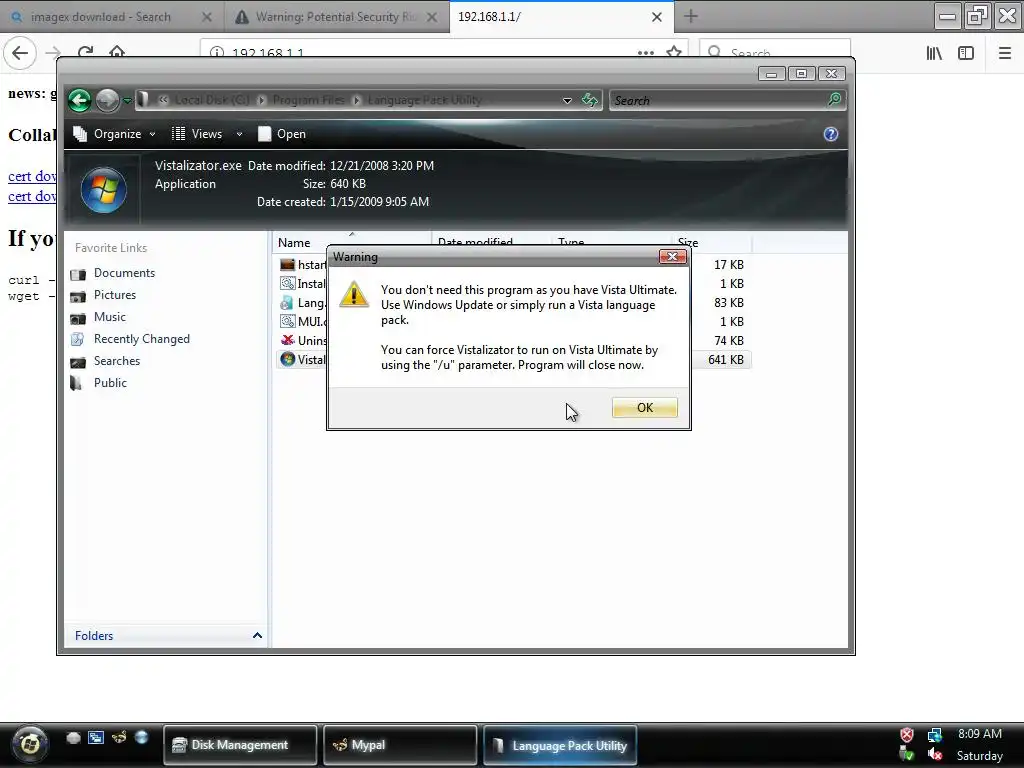Open Recently Changed in Favorite Links
Viewport: 1024px width, 768px height.
(x=142, y=339)
